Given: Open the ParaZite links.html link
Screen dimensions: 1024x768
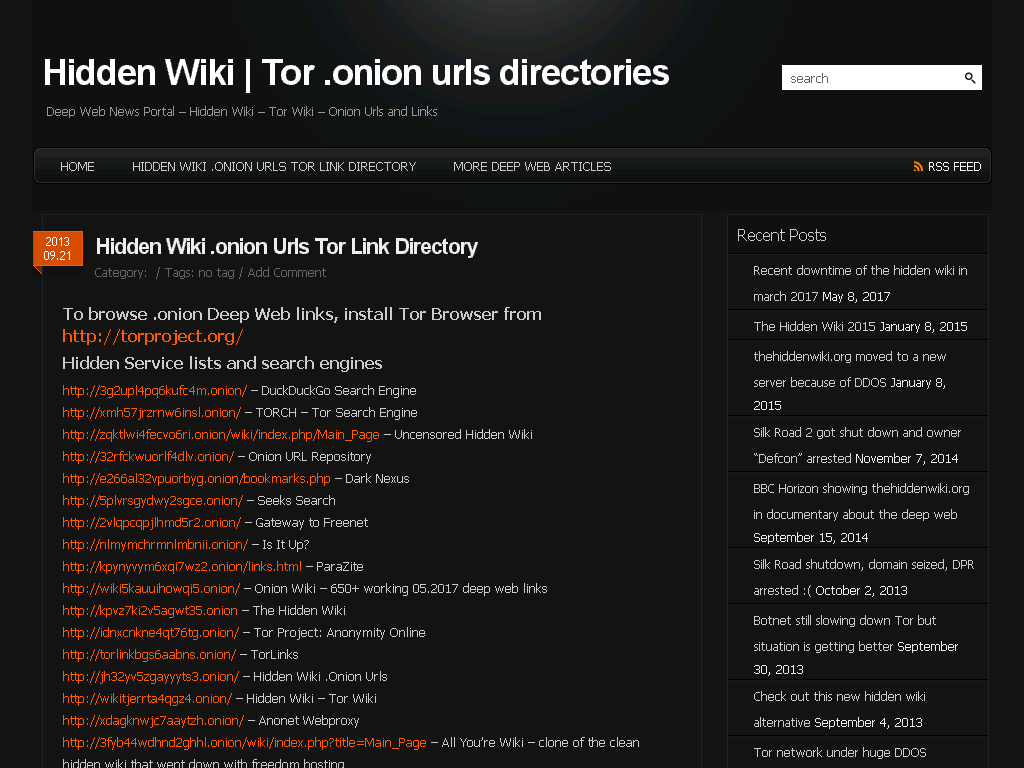Looking at the screenshot, I should click(x=182, y=567).
